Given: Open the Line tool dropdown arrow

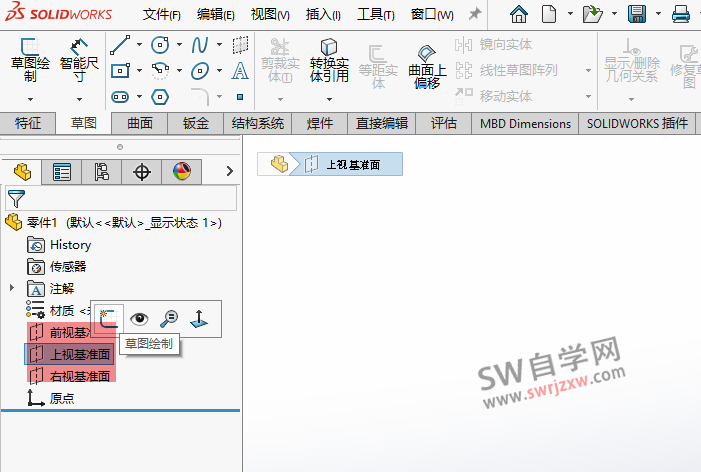Looking at the screenshot, I should 139,45.
